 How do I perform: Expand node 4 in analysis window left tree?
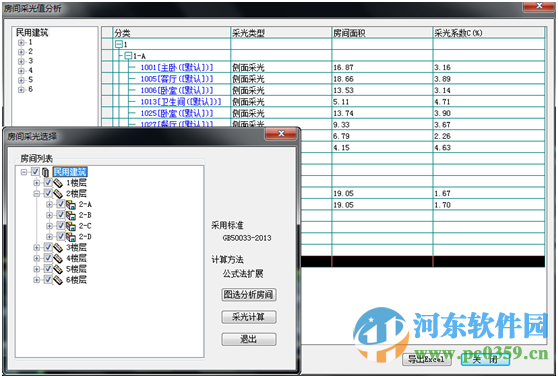click(x=21, y=71)
